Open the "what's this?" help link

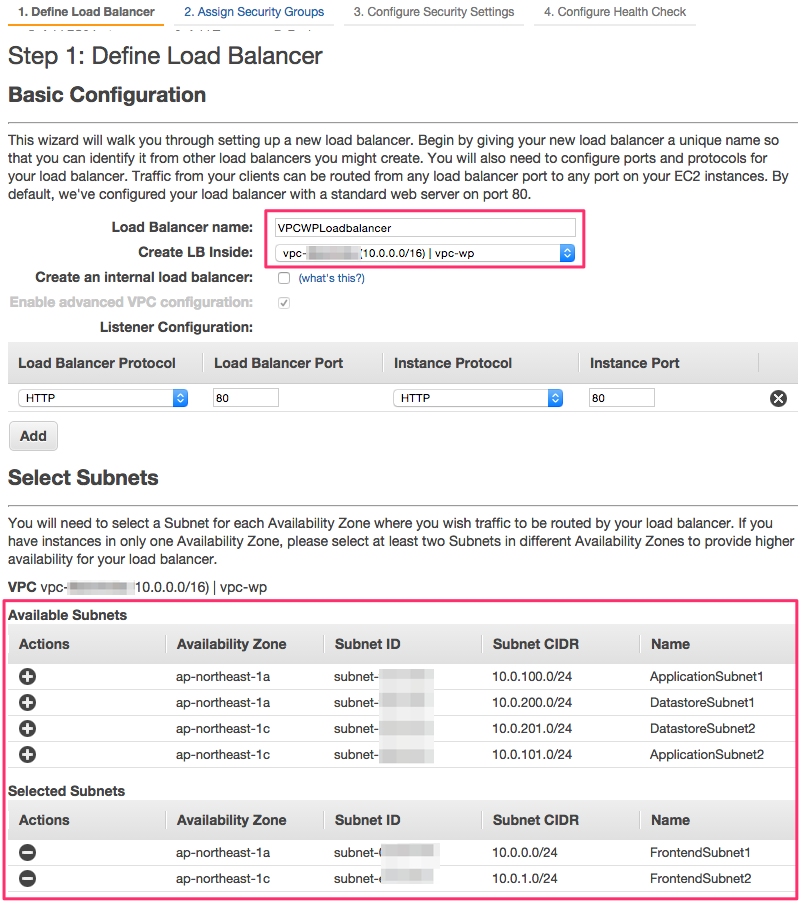pyautogui.click(x=331, y=278)
